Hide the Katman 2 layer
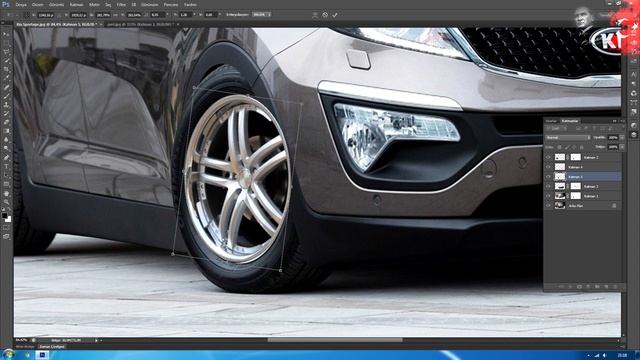Screen dimensions: 640x360 [x=548, y=157]
